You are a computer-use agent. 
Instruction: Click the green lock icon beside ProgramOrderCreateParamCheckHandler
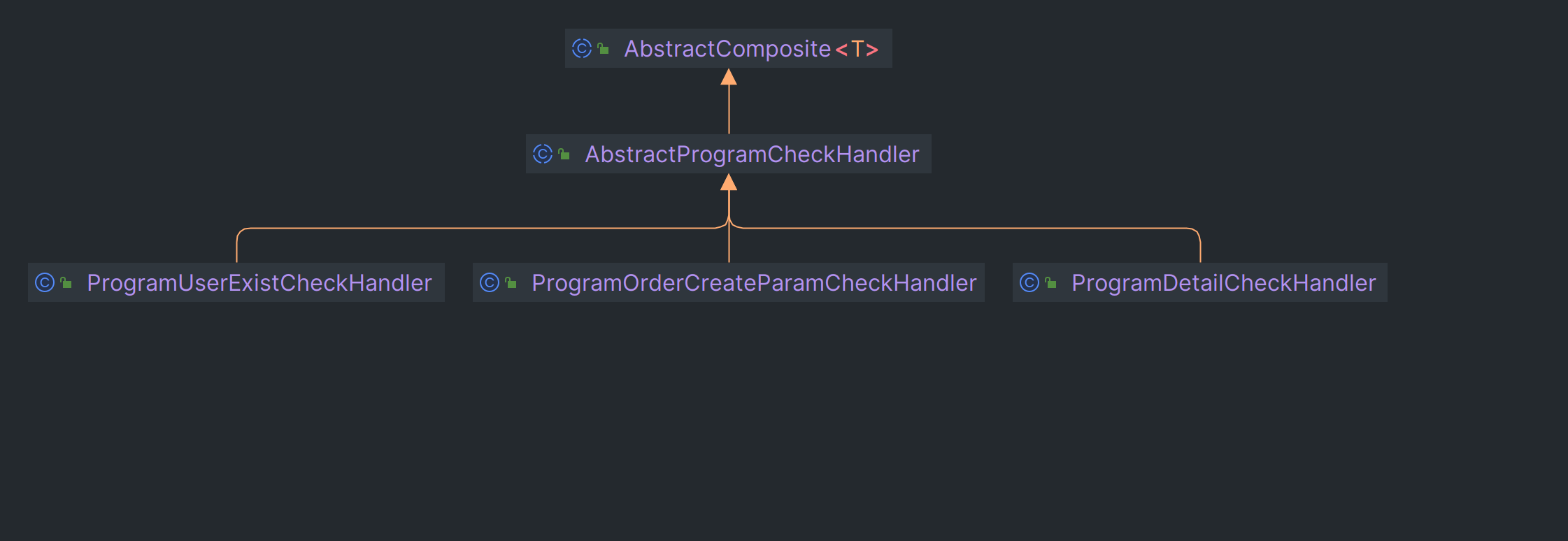pos(511,282)
